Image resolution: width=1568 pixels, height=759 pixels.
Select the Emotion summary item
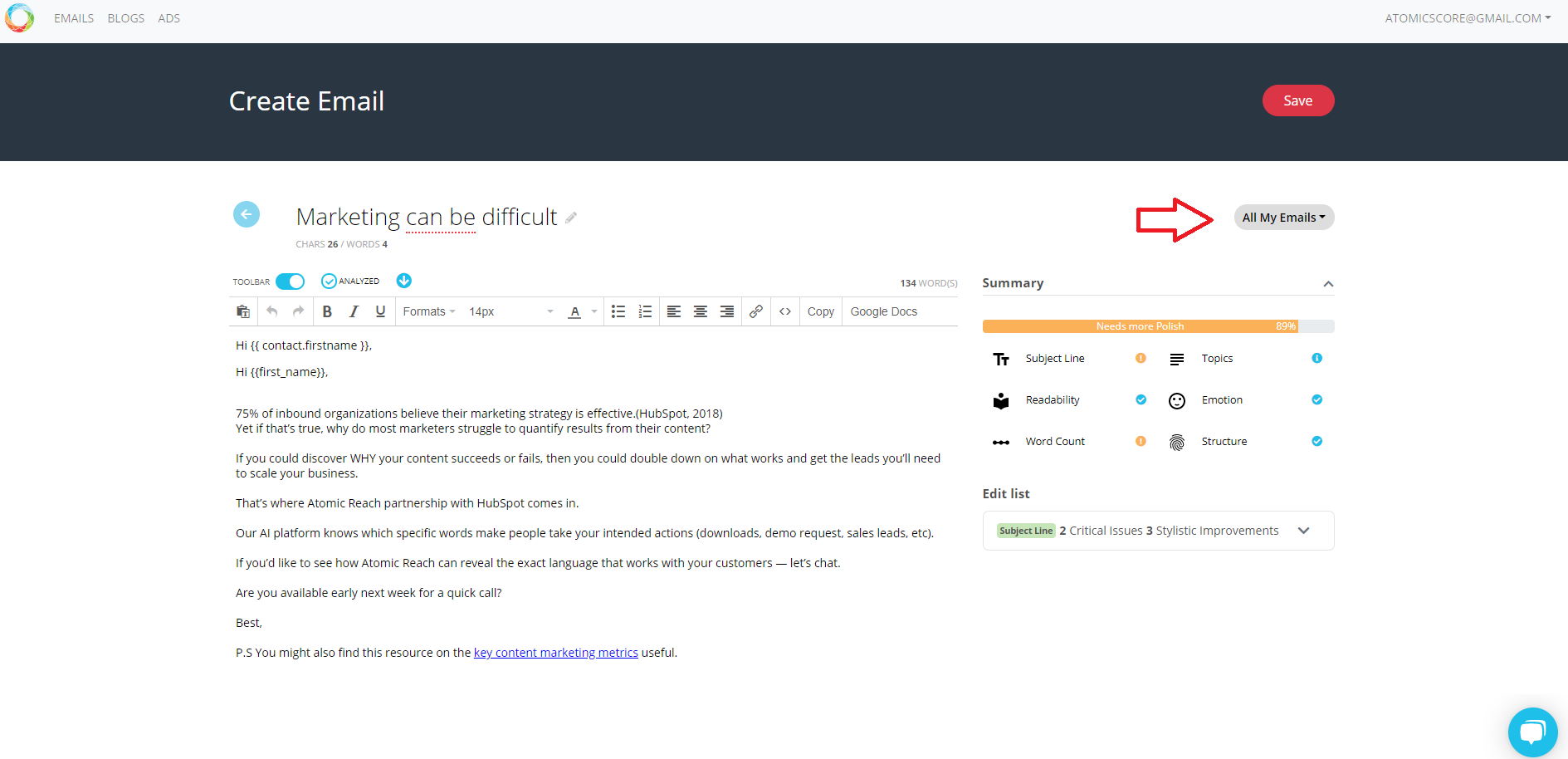point(1222,399)
